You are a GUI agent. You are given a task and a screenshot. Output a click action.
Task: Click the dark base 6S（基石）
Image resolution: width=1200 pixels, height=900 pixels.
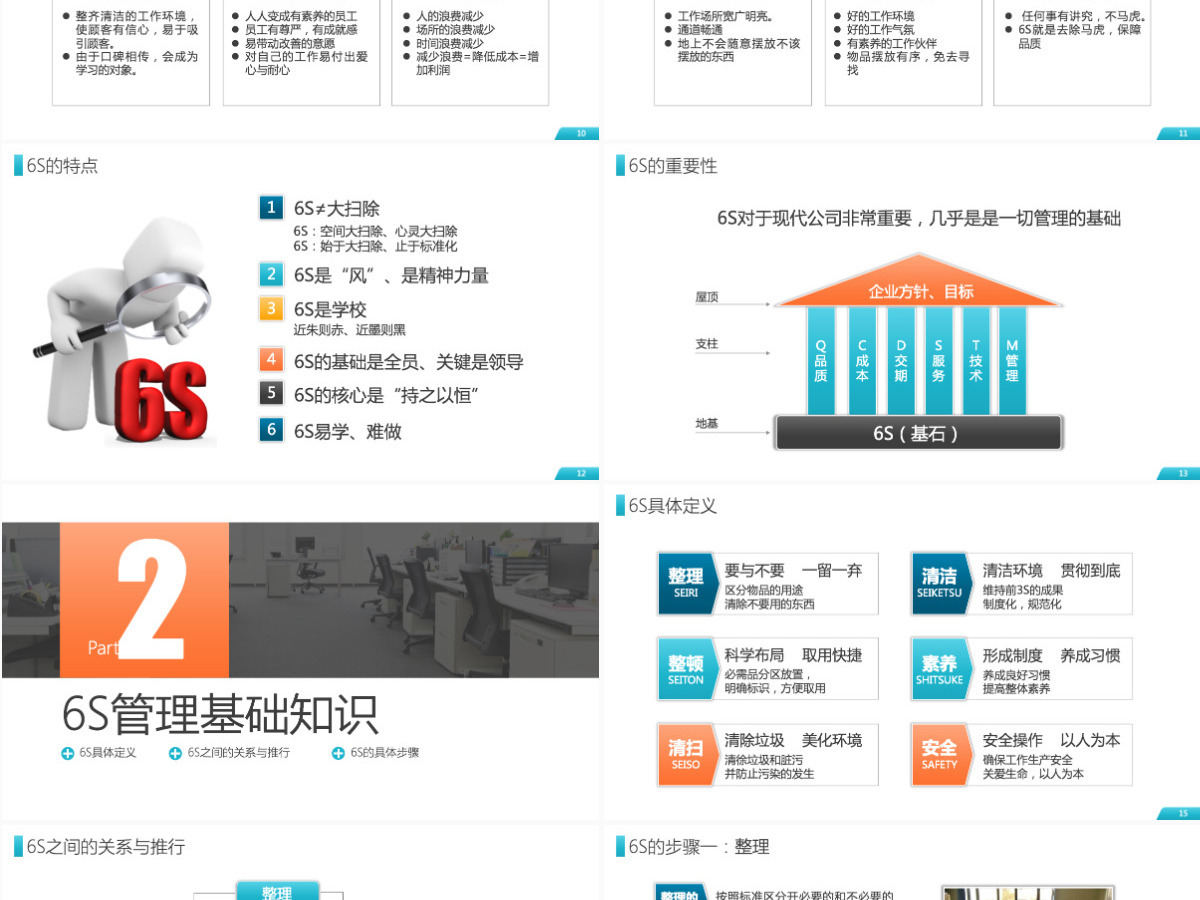tap(918, 433)
